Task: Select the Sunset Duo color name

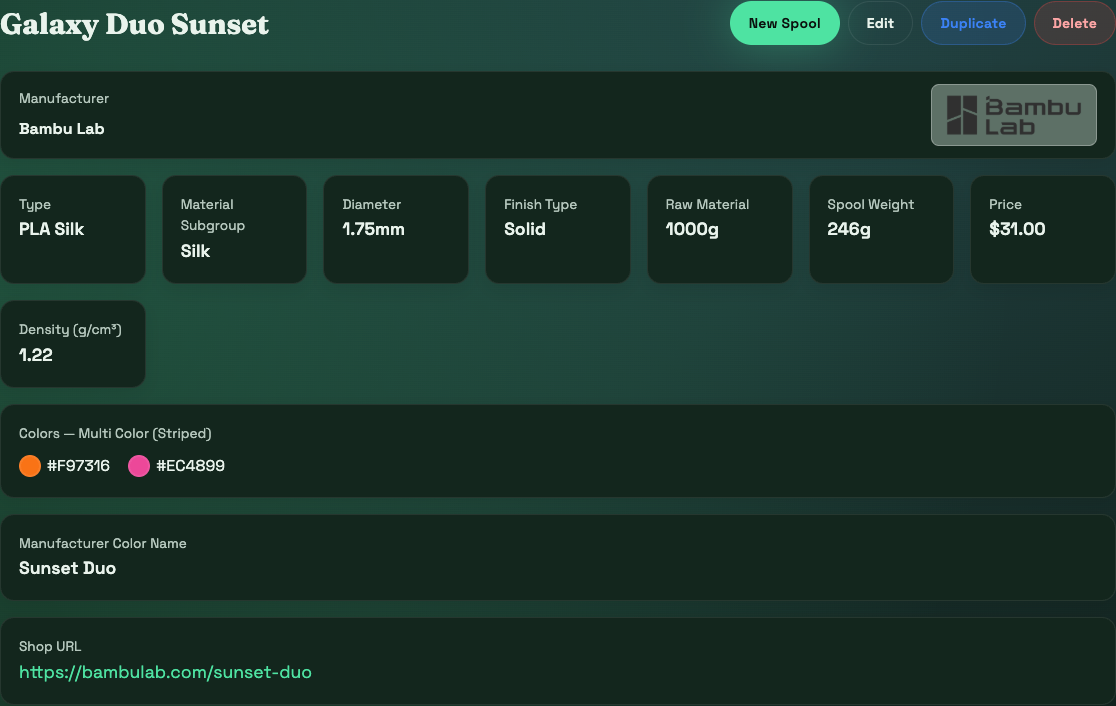Action: tap(68, 568)
